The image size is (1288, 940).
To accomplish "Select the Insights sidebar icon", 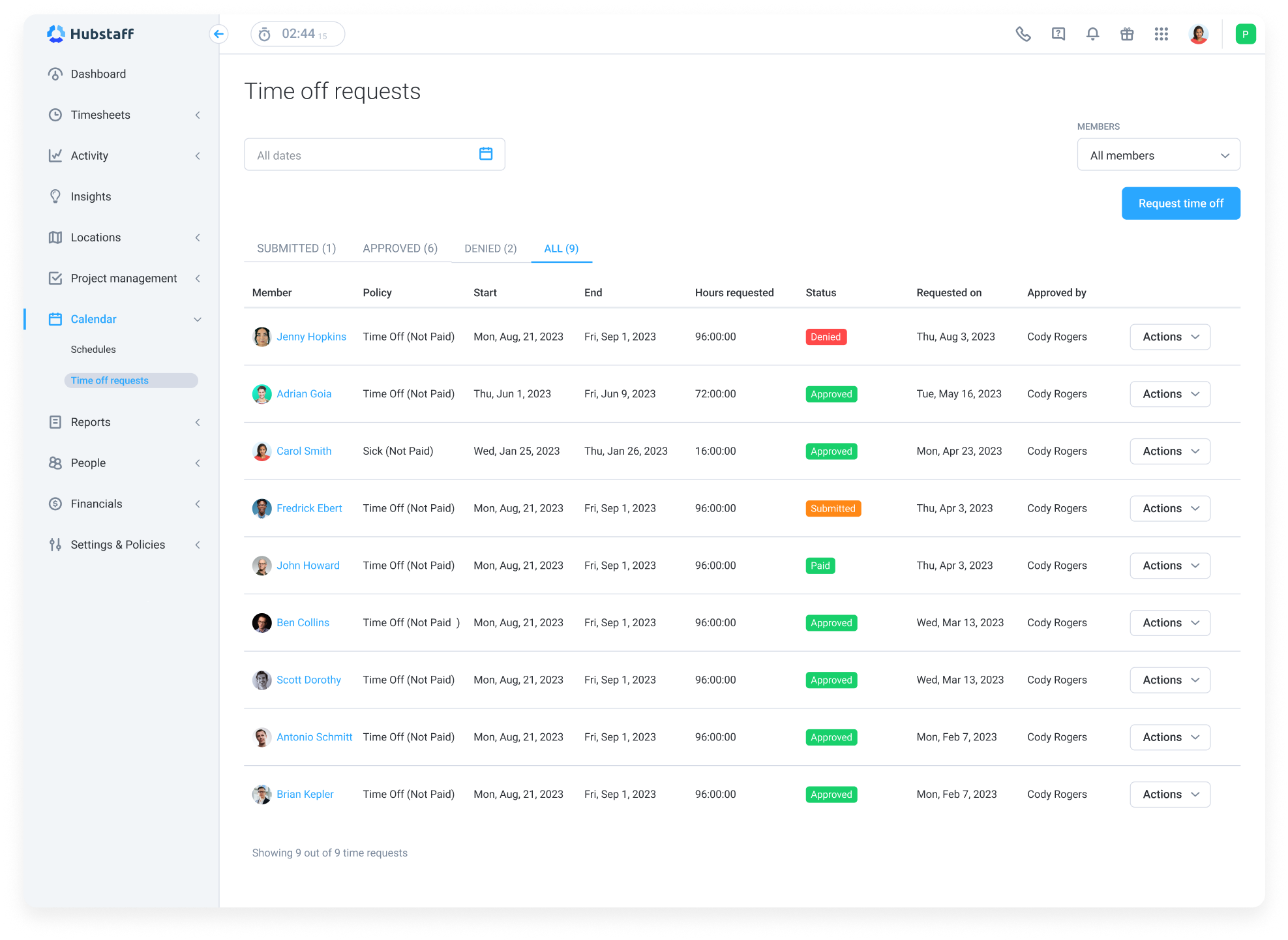I will (55, 196).
